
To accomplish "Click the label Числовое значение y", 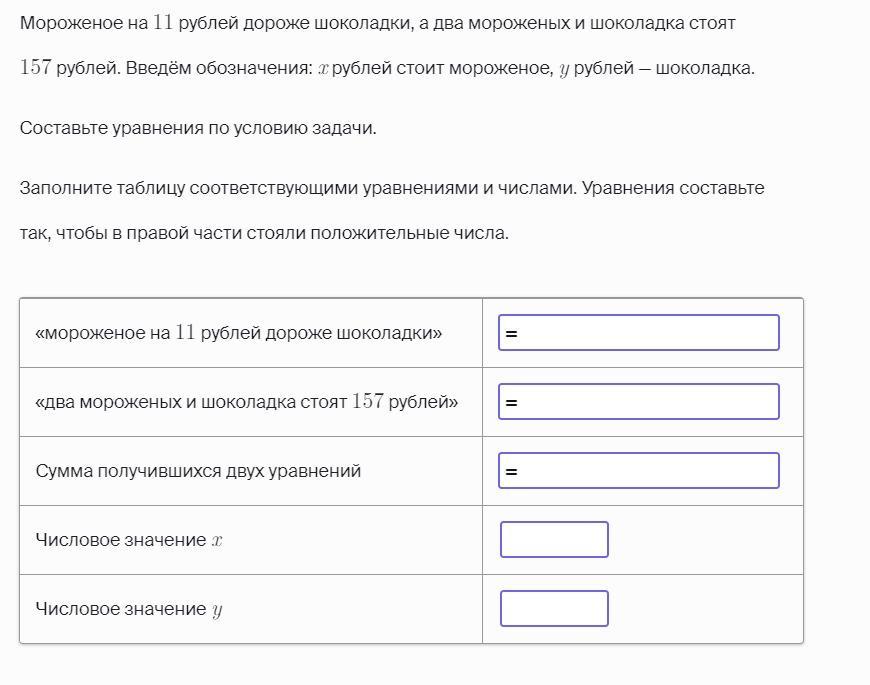I will click(129, 609).
